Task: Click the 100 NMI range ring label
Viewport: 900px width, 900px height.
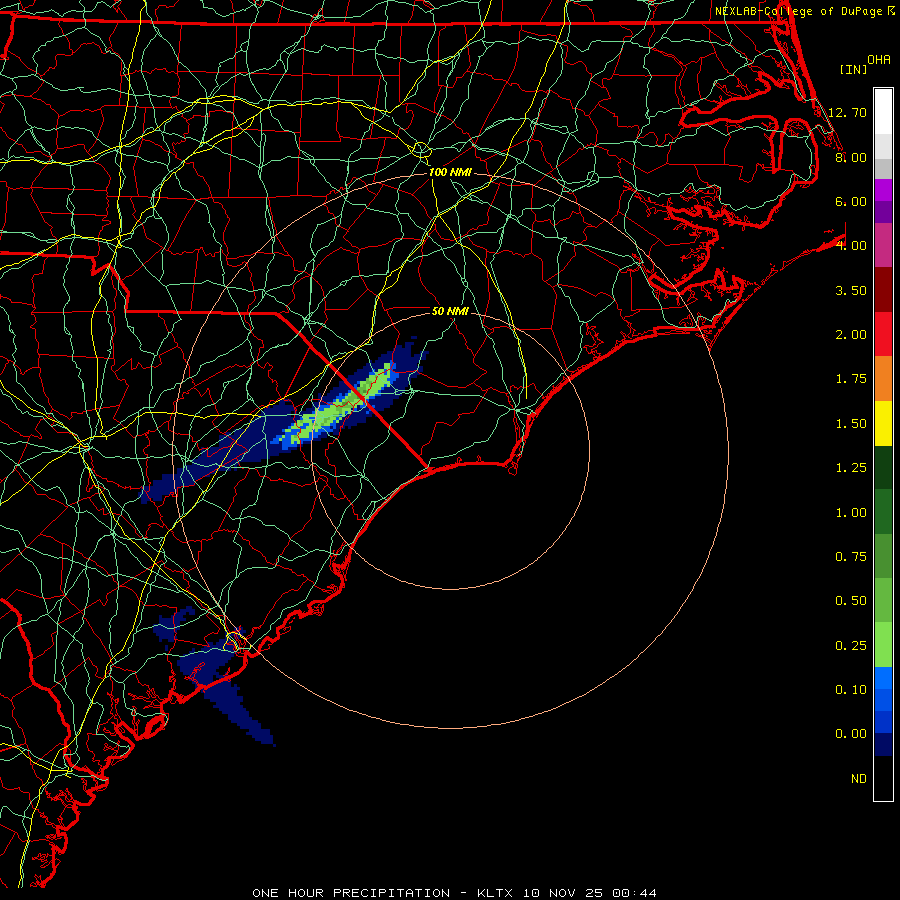Action: (450, 172)
